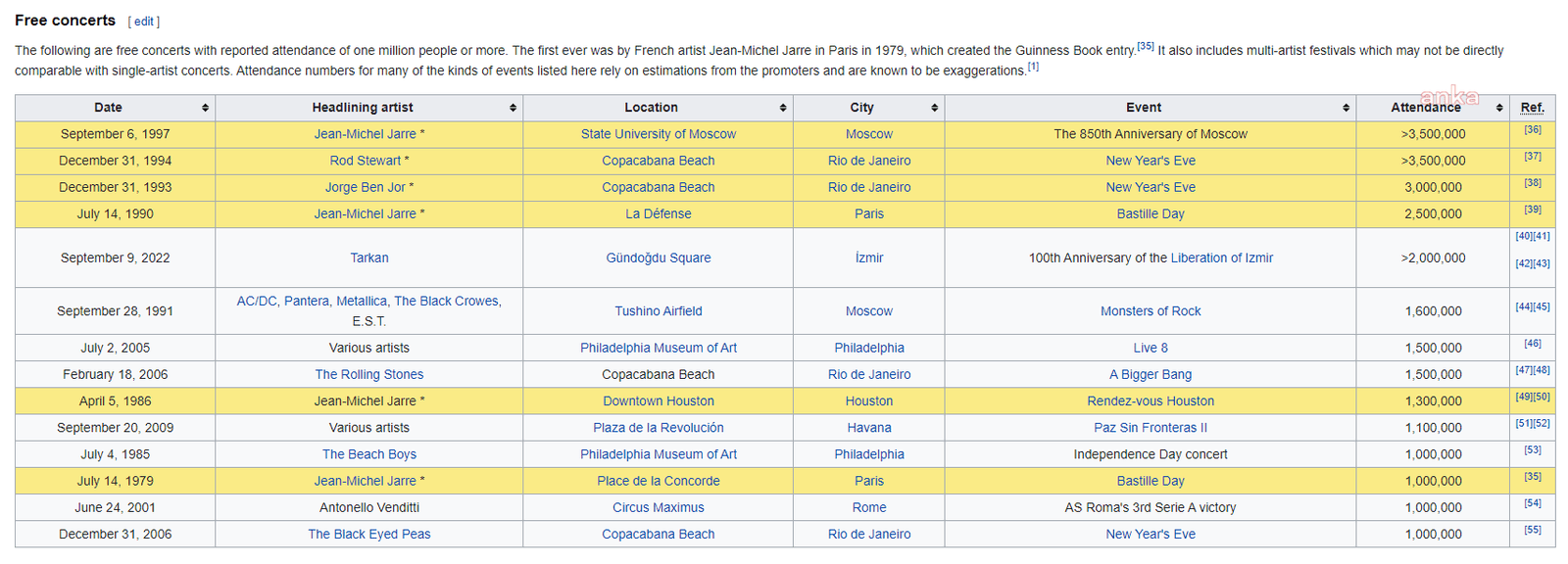Screen dimensions: 1568x564
Task: Open edit link for Free concerts section
Action: coord(144,22)
